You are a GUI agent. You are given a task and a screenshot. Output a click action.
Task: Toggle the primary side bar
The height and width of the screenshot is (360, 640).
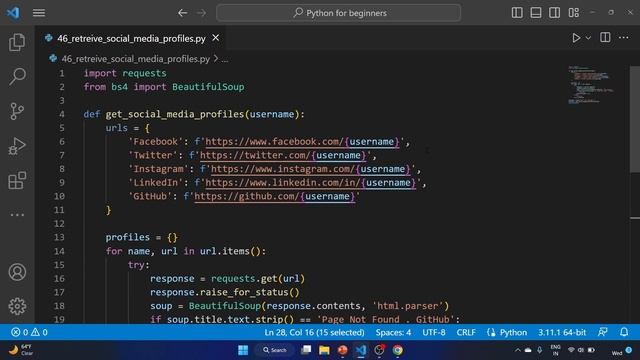pos(517,13)
